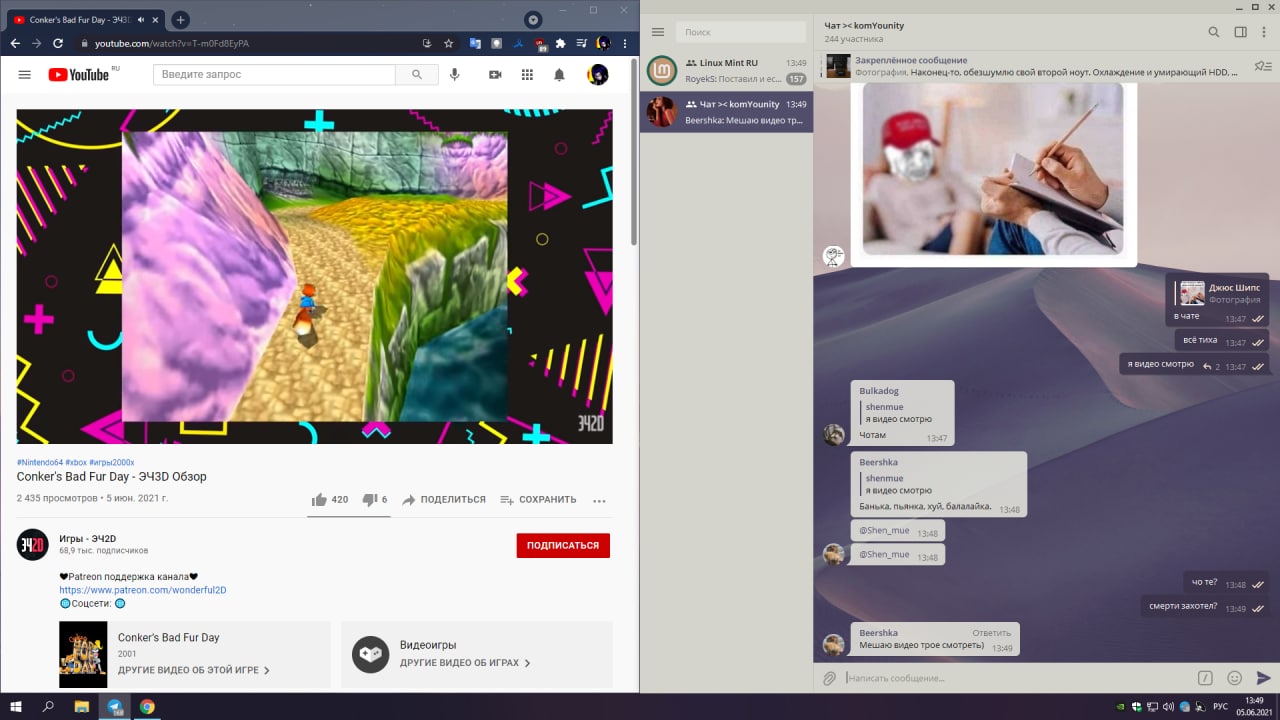The height and width of the screenshot is (720, 1280).
Task: Open Chrome media controls icon
Action: (581, 44)
